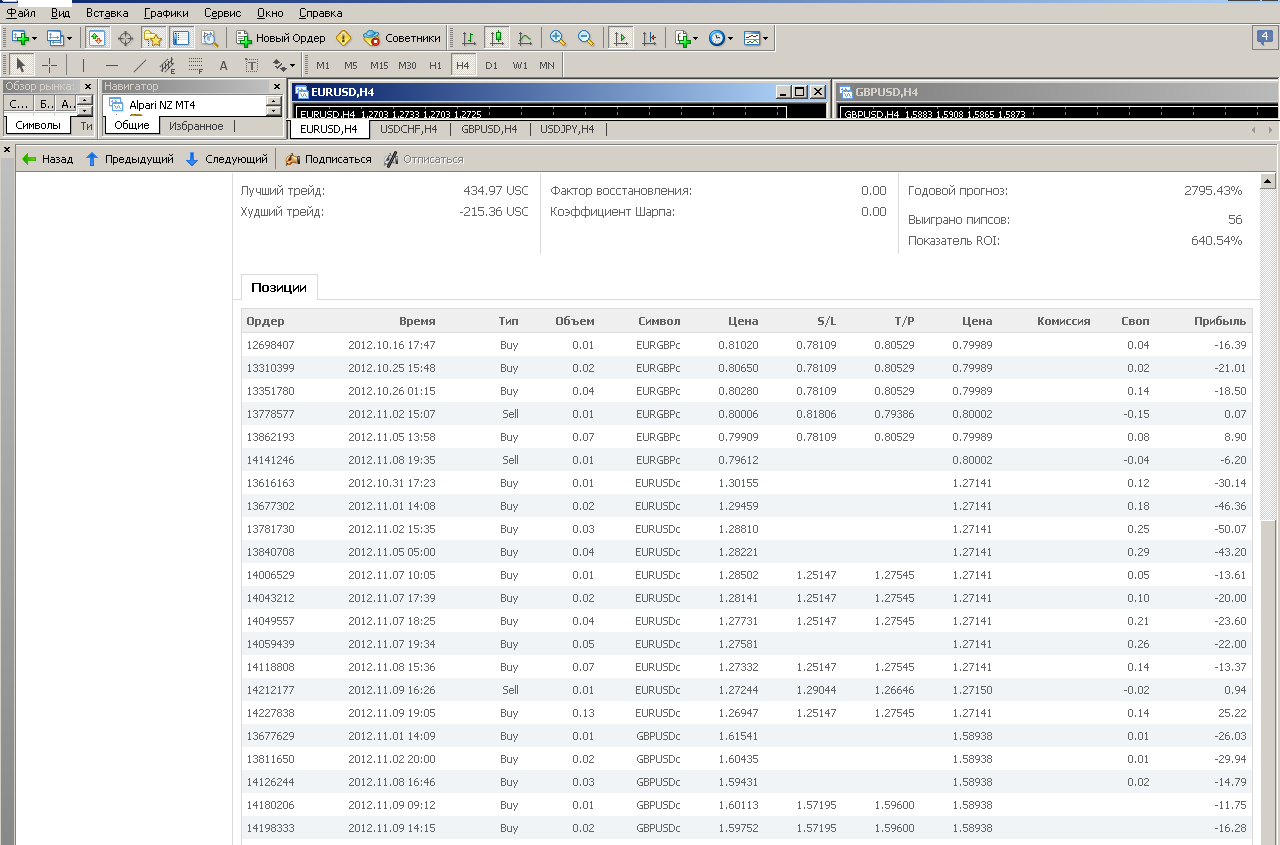This screenshot has width=1280, height=845.
Task: Zoom out of the chart
Action: point(586,38)
